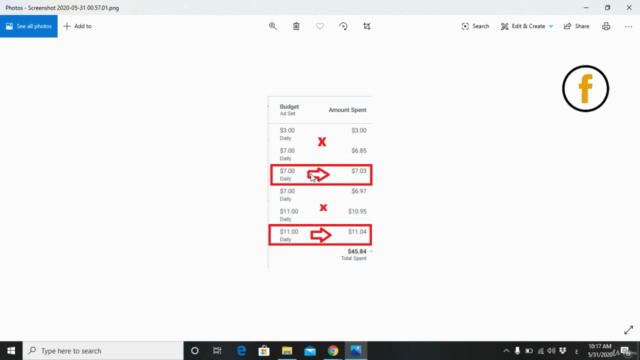Open the Windows Start menu
Viewport: 640px width, 360px height.
(11, 351)
